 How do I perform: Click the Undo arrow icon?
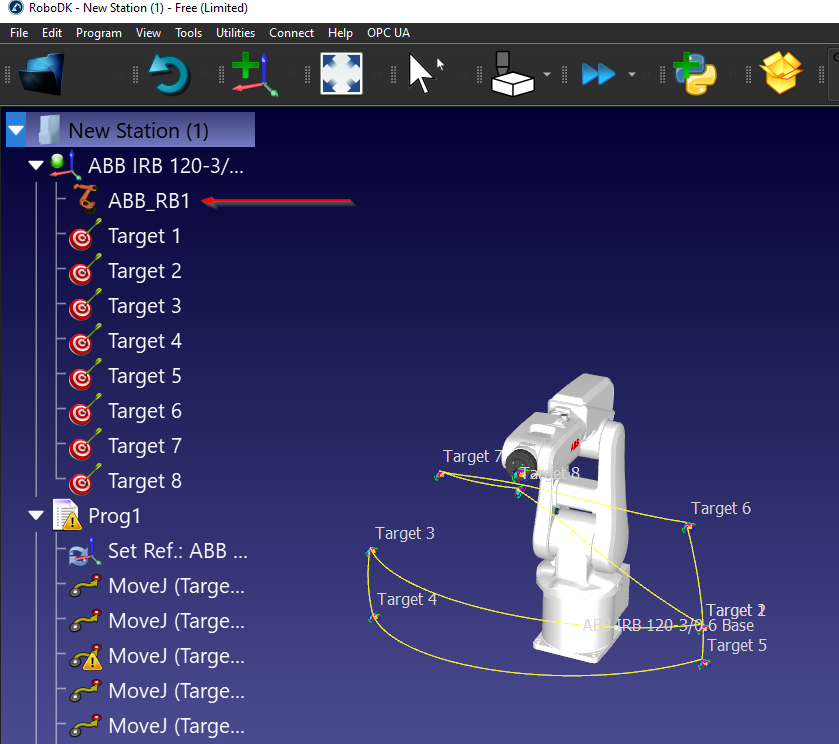coord(169,74)
